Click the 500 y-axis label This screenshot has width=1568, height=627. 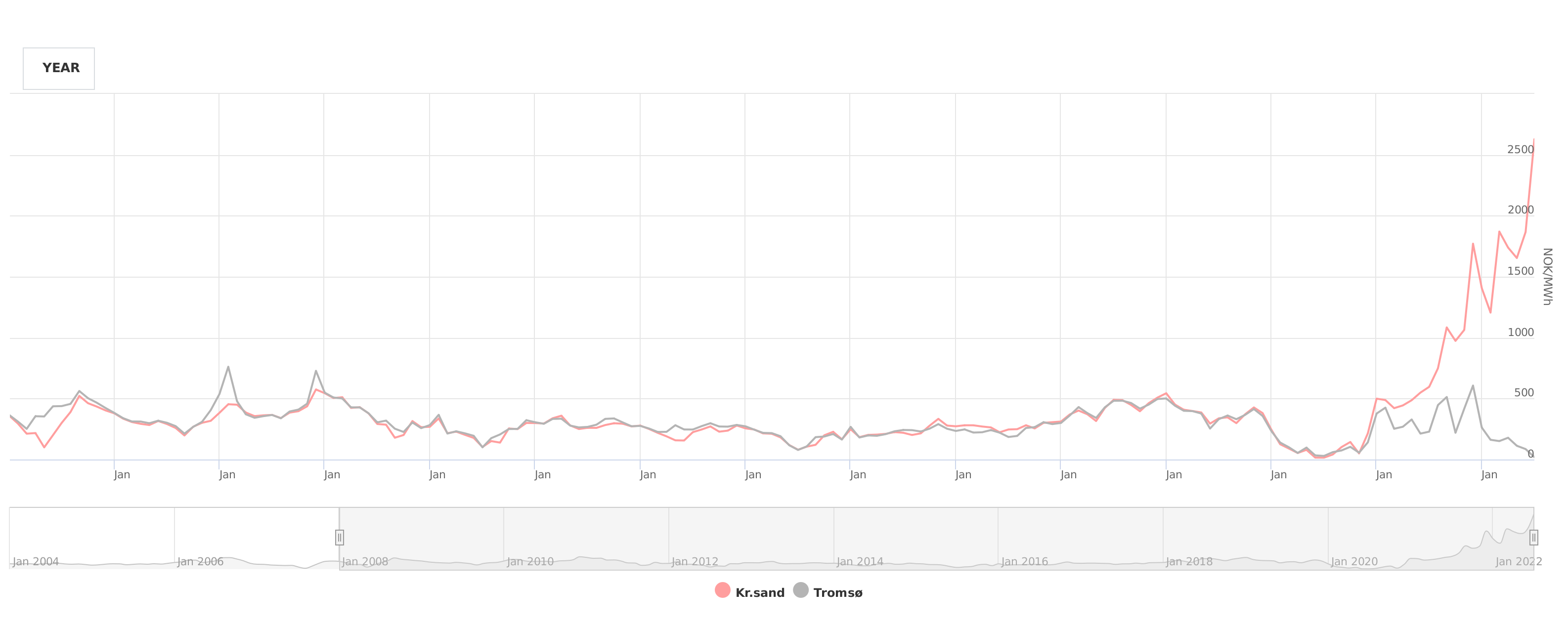click(1524, 393)
